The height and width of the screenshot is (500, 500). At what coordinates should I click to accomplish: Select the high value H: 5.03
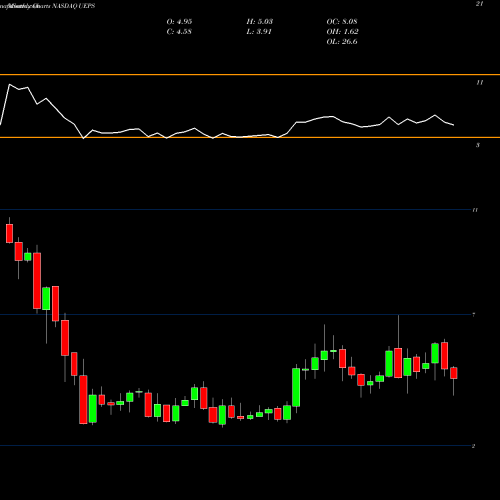point(260,22)
